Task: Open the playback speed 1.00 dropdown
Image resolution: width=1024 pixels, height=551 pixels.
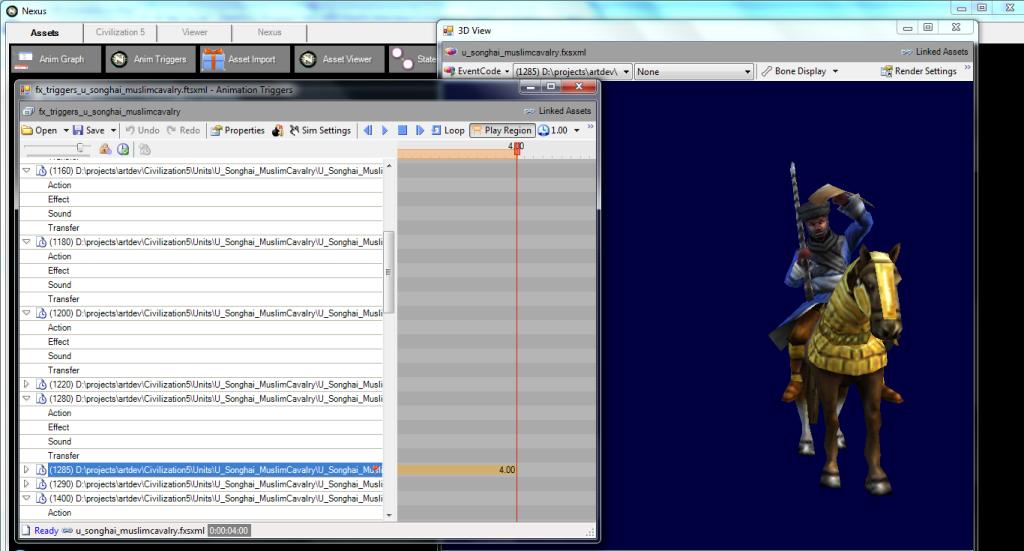Action: [x=577, y=131]
